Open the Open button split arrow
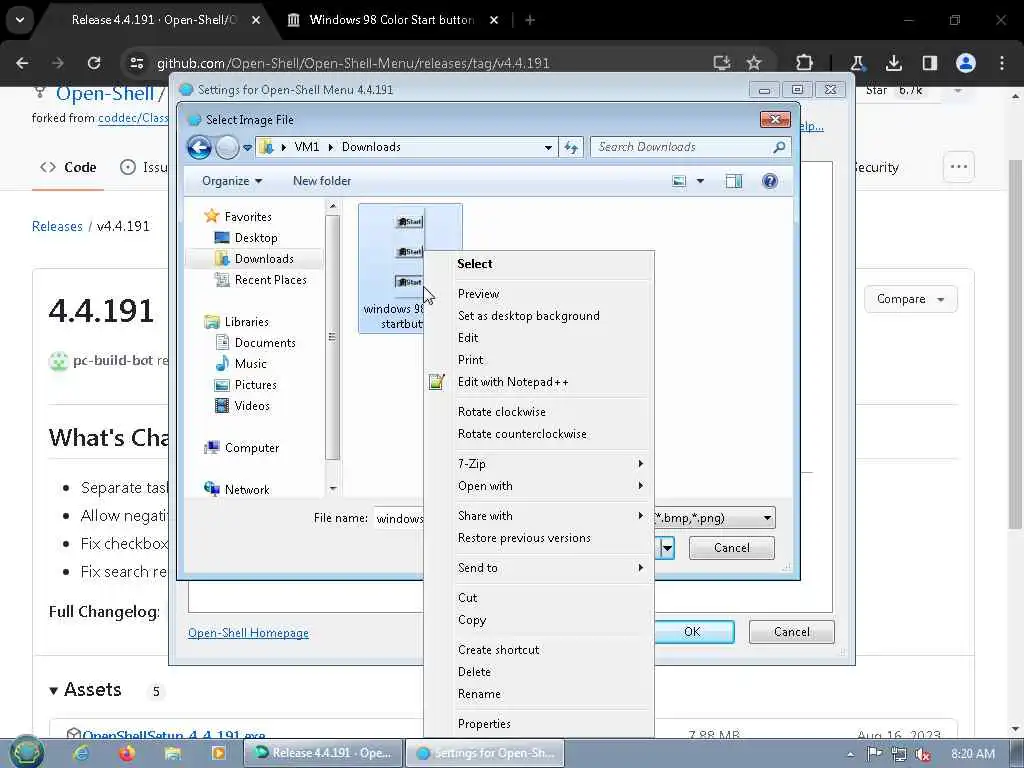 [x=667, y=548]
